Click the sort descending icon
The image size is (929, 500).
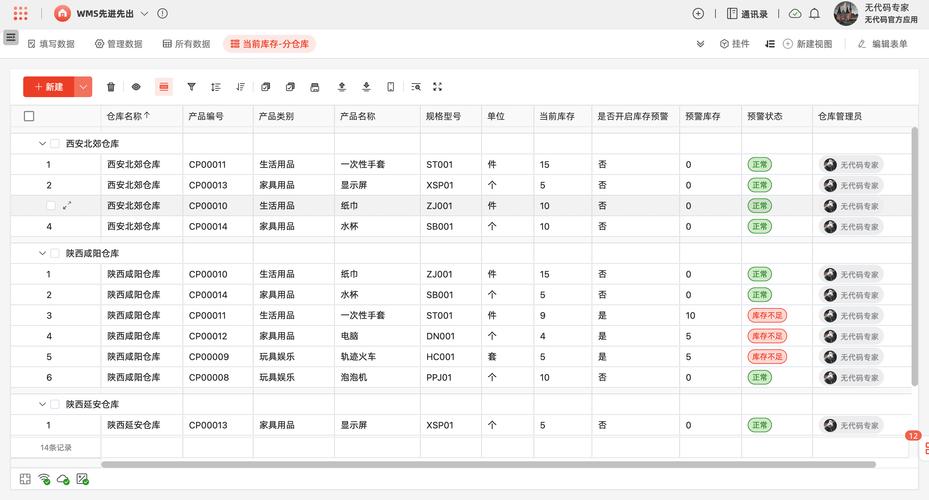coord(240,87)
